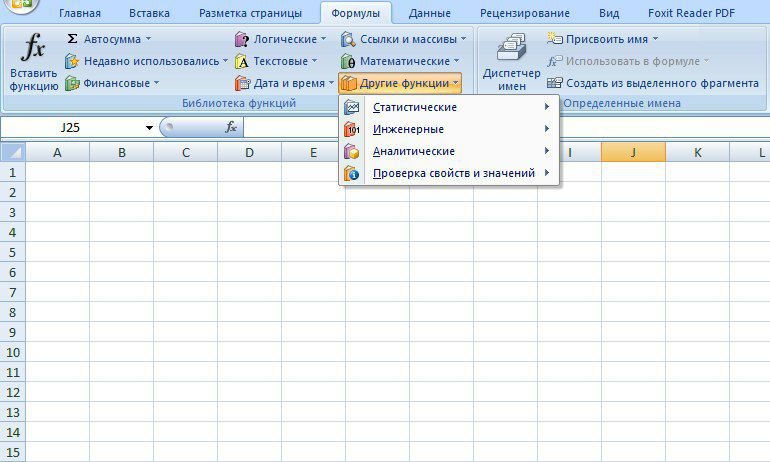Select the highlighted column J header

633,153
